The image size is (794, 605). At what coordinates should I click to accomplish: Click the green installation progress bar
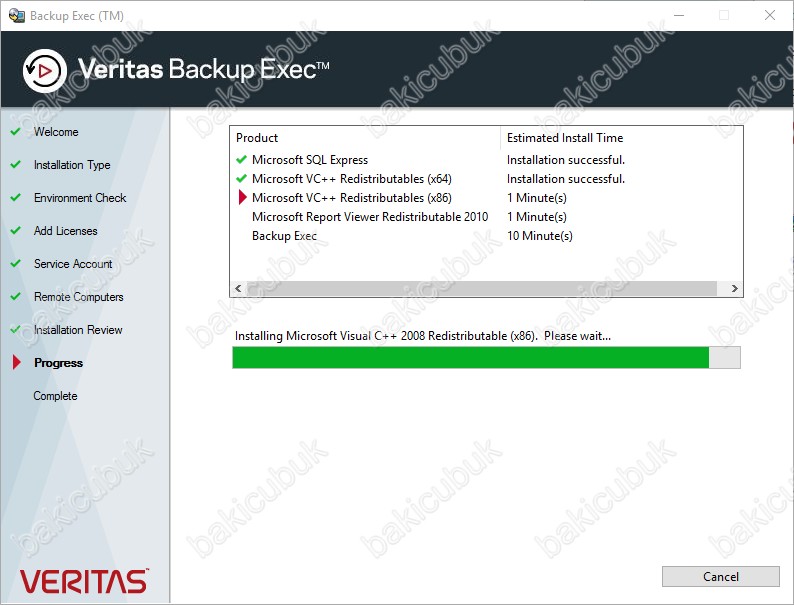486,357
